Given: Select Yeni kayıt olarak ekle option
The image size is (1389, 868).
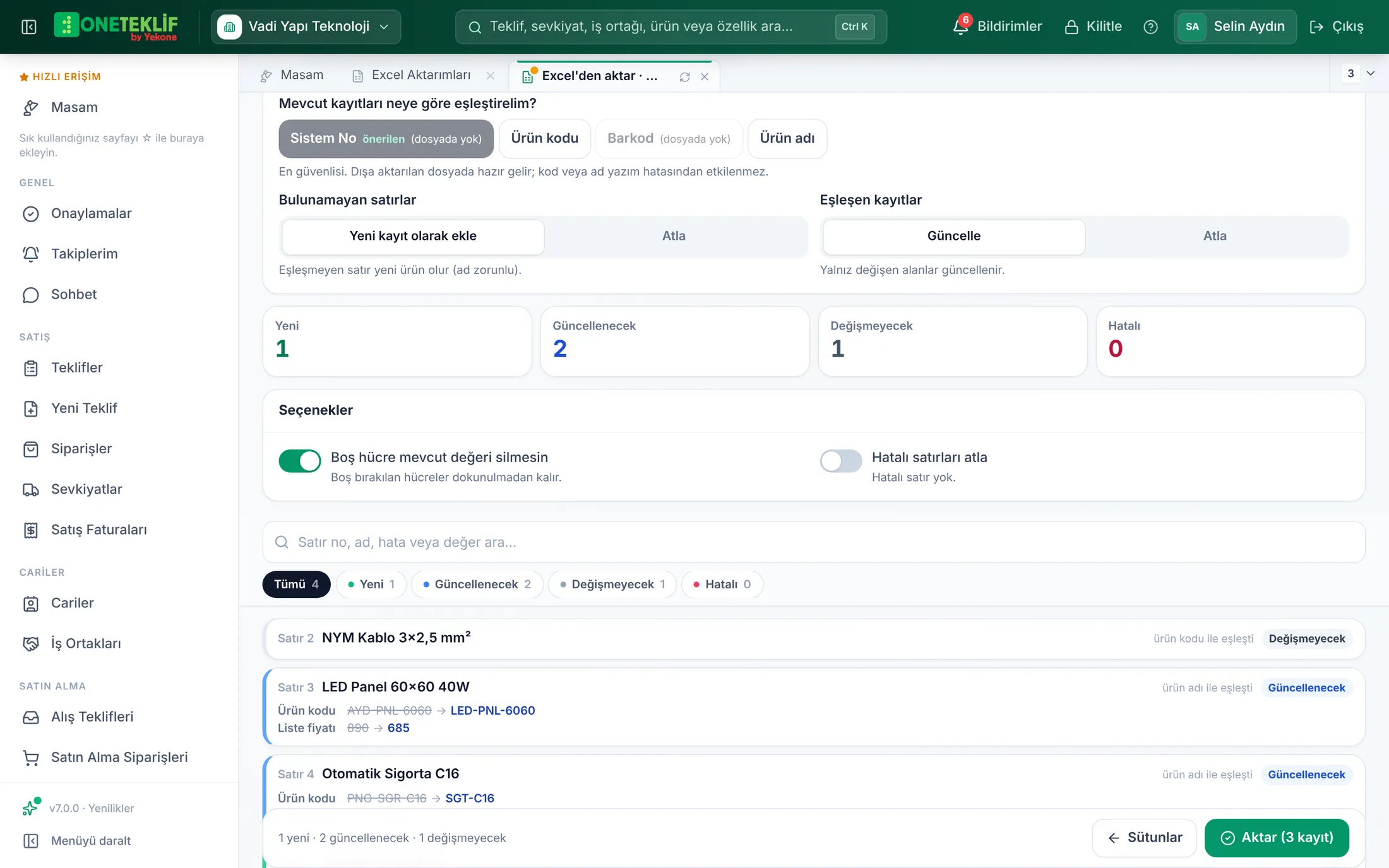Looking at the screenshot, I should (413, 236).
